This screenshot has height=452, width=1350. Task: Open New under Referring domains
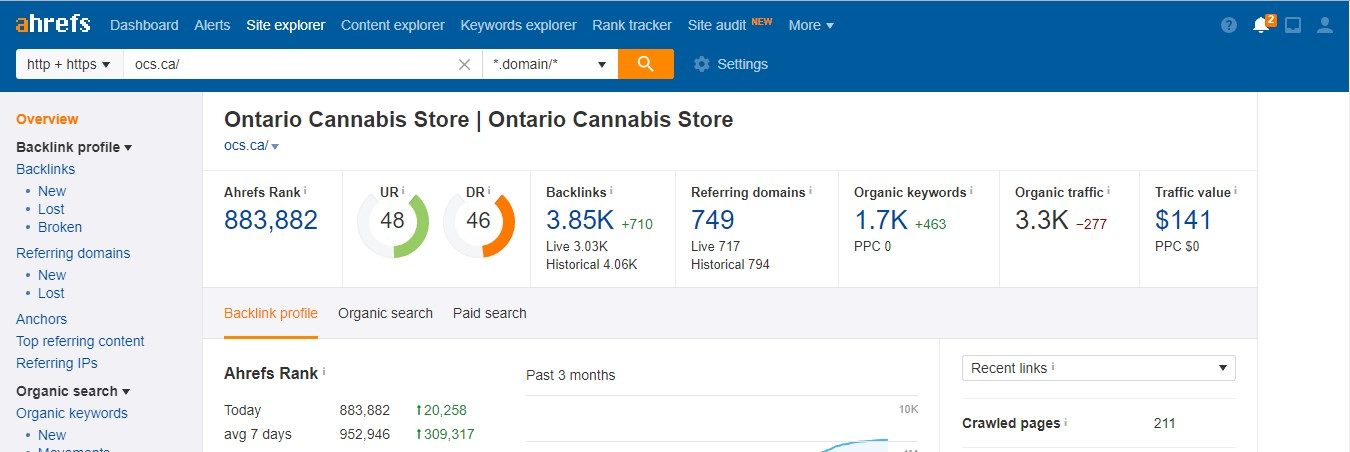coord(52,275)
